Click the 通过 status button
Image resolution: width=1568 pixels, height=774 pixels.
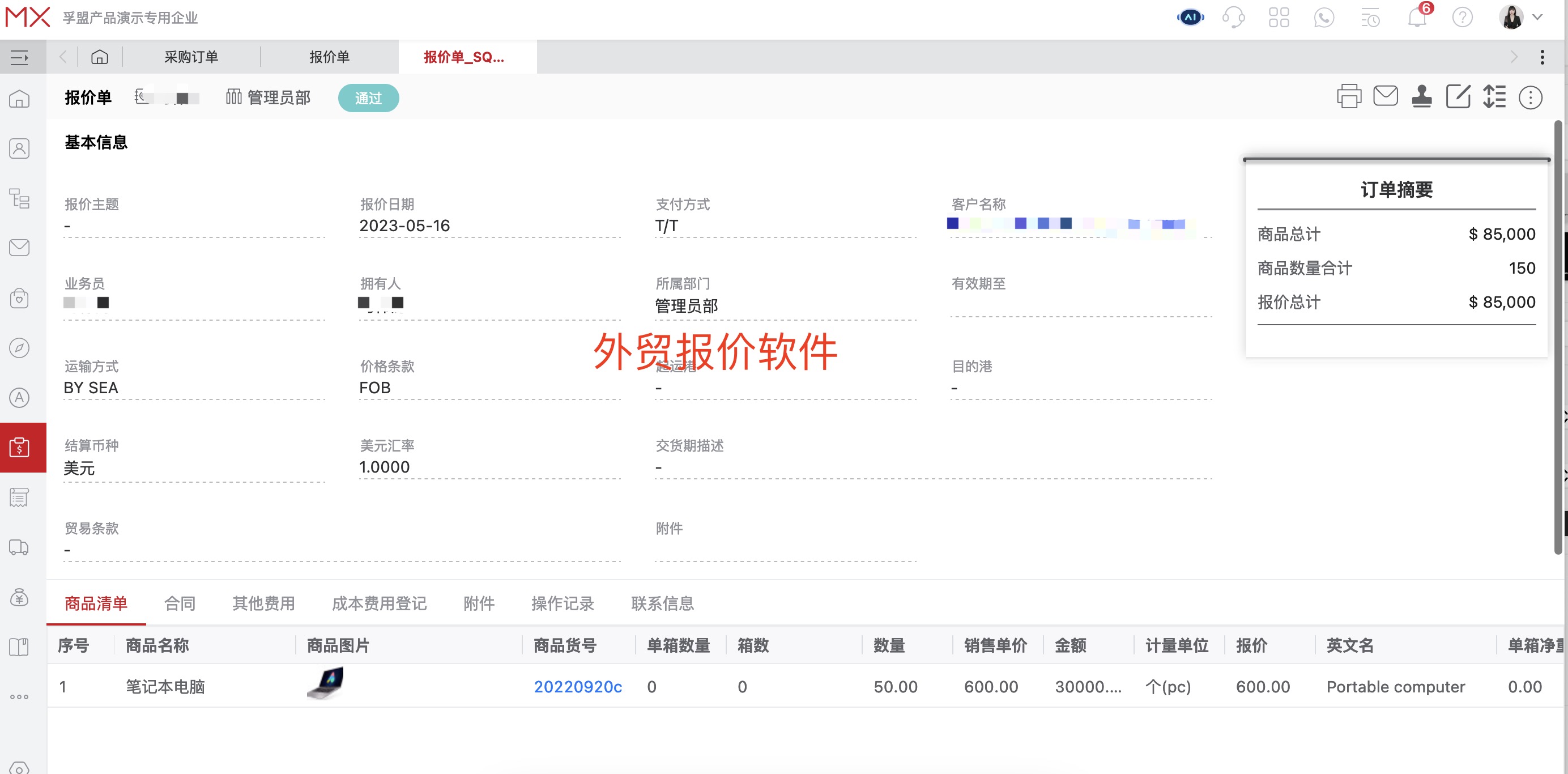368,97
